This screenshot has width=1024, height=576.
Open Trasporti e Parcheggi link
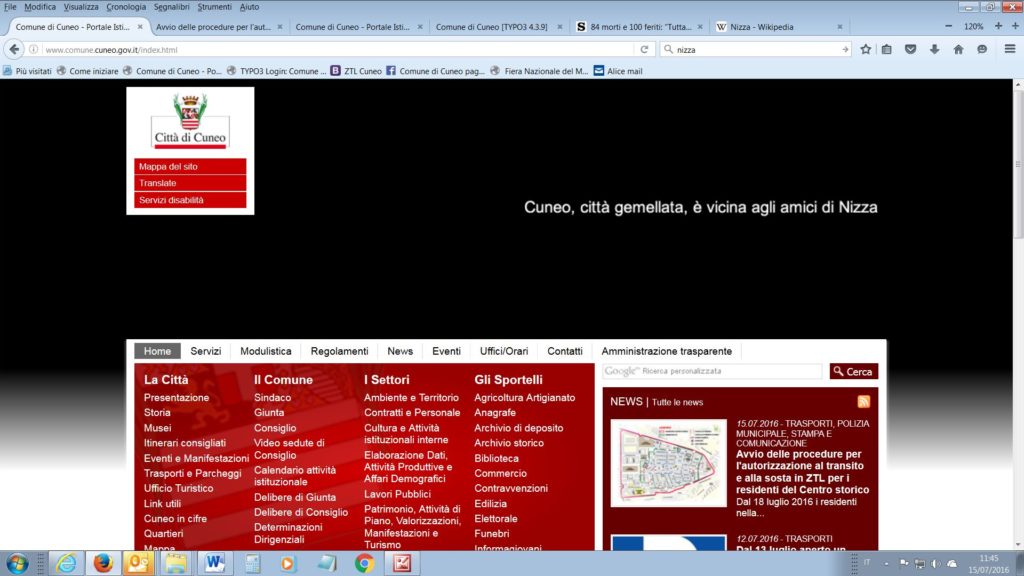coord(193,473)
